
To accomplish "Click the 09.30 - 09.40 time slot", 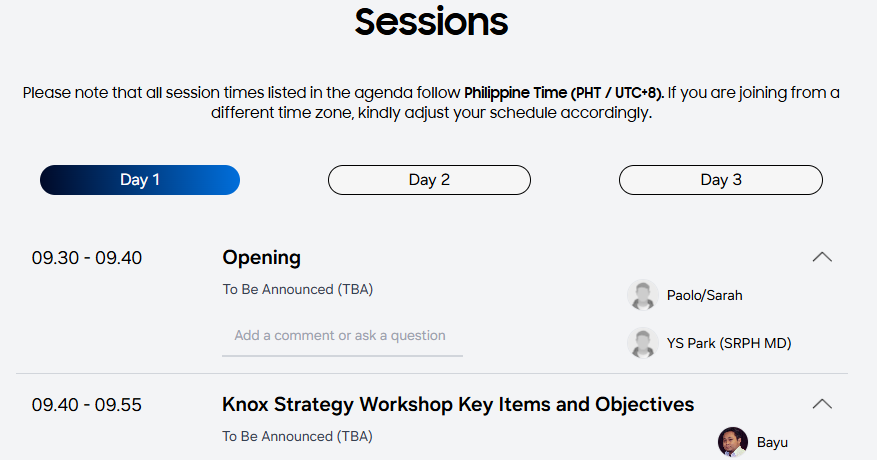I will (x=87, y=258).
